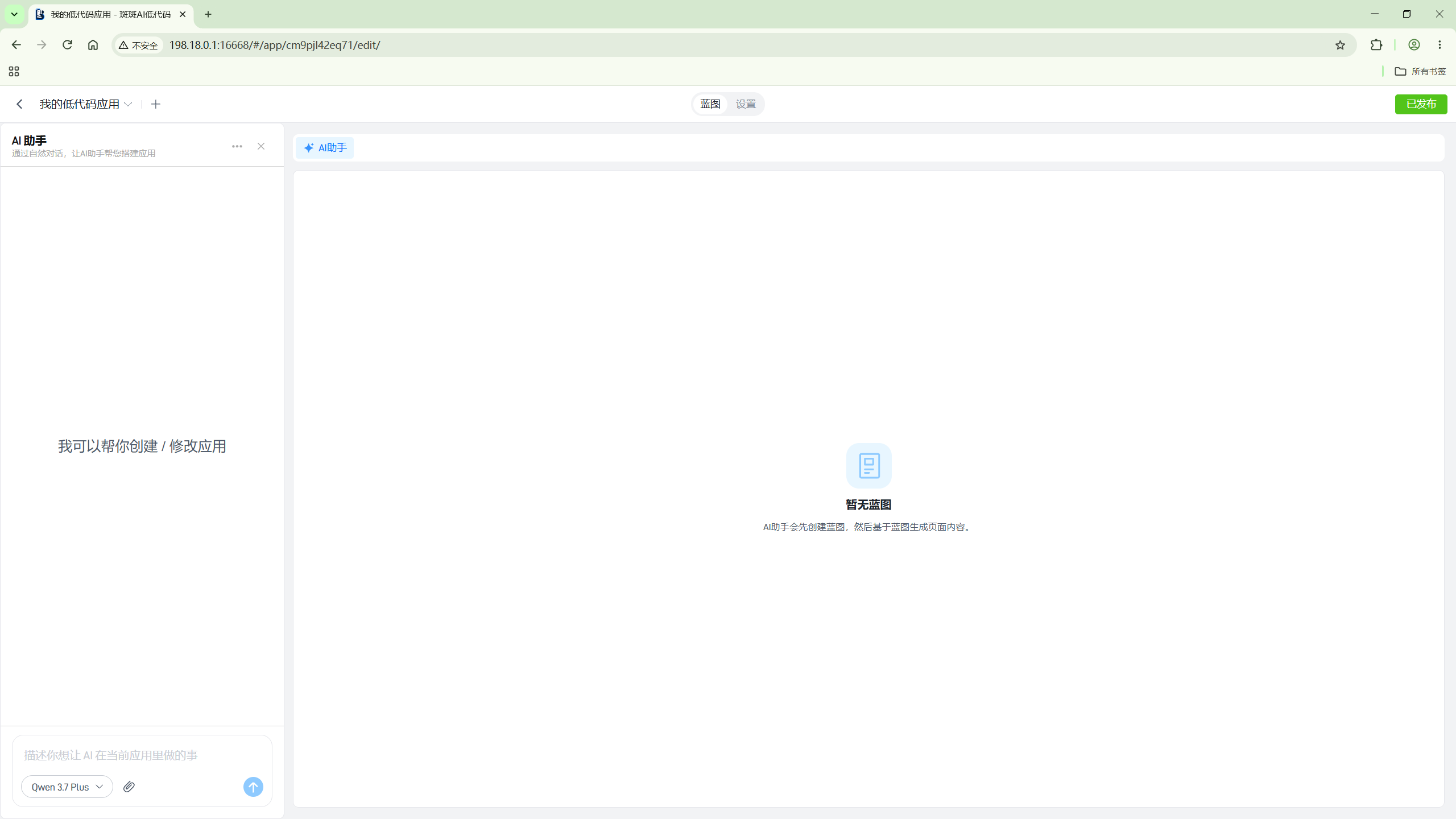The height and width of the screenshot is (819, 1456).
Task: Open the Chrome three-dot menu
Action: [1440, 45]
